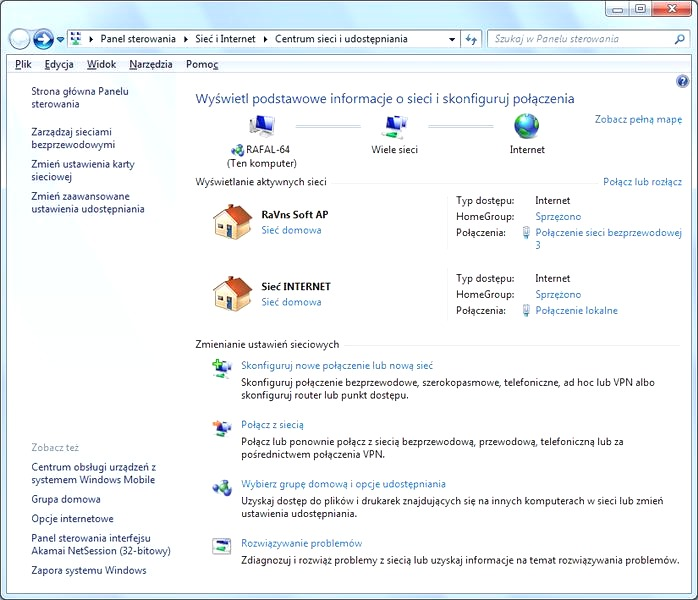
Task: Maximize the Control Panel window
Action: pyautogui.click(x=640, y=9)
